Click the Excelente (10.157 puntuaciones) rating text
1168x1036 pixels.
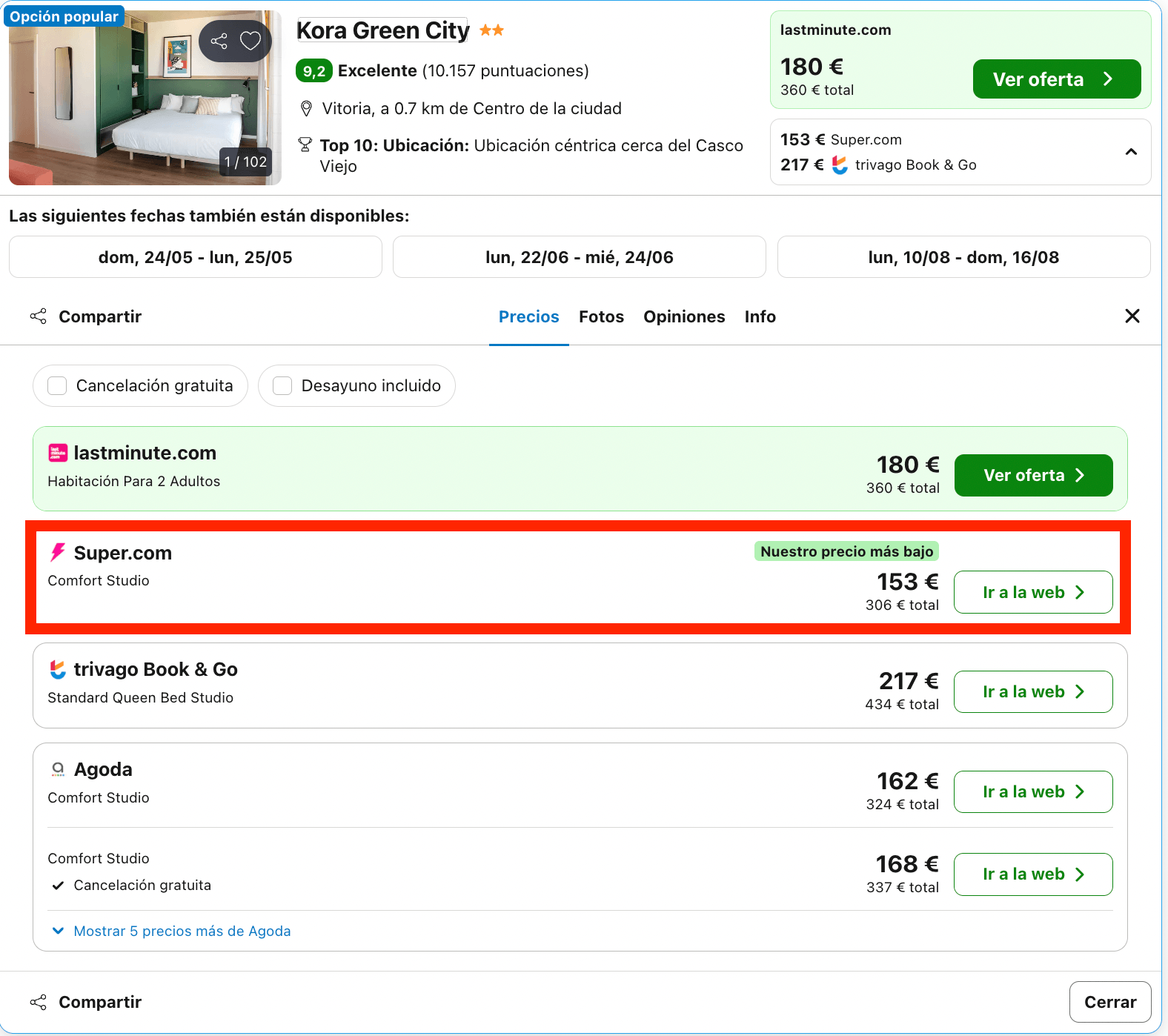463,70
